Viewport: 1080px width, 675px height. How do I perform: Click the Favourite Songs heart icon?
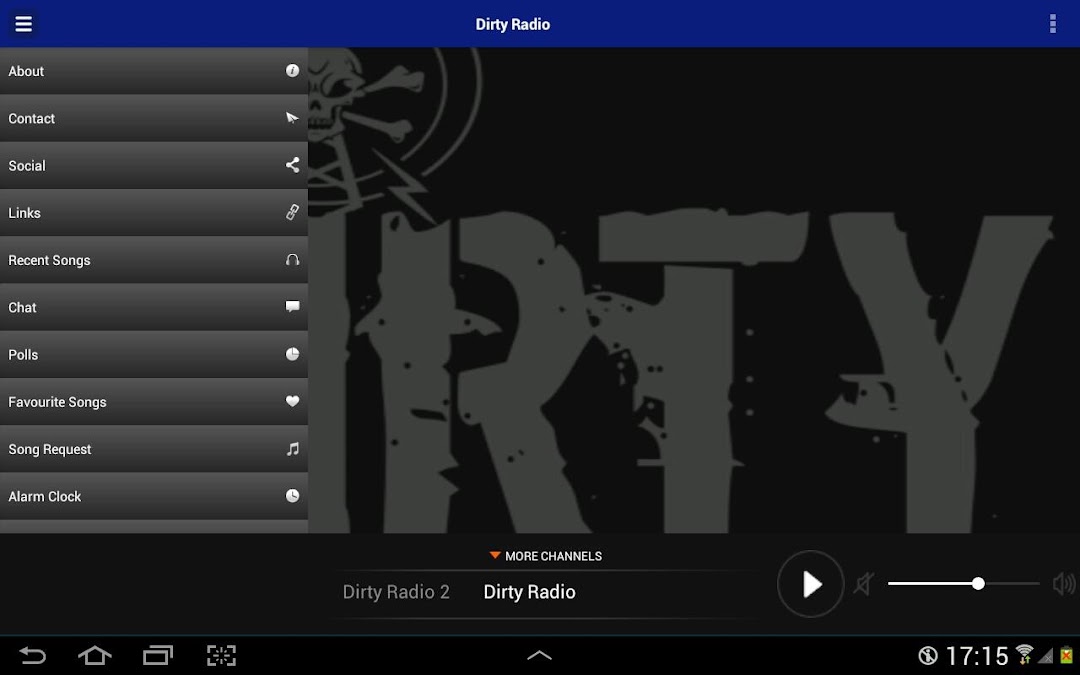click(x=292, y=401)
